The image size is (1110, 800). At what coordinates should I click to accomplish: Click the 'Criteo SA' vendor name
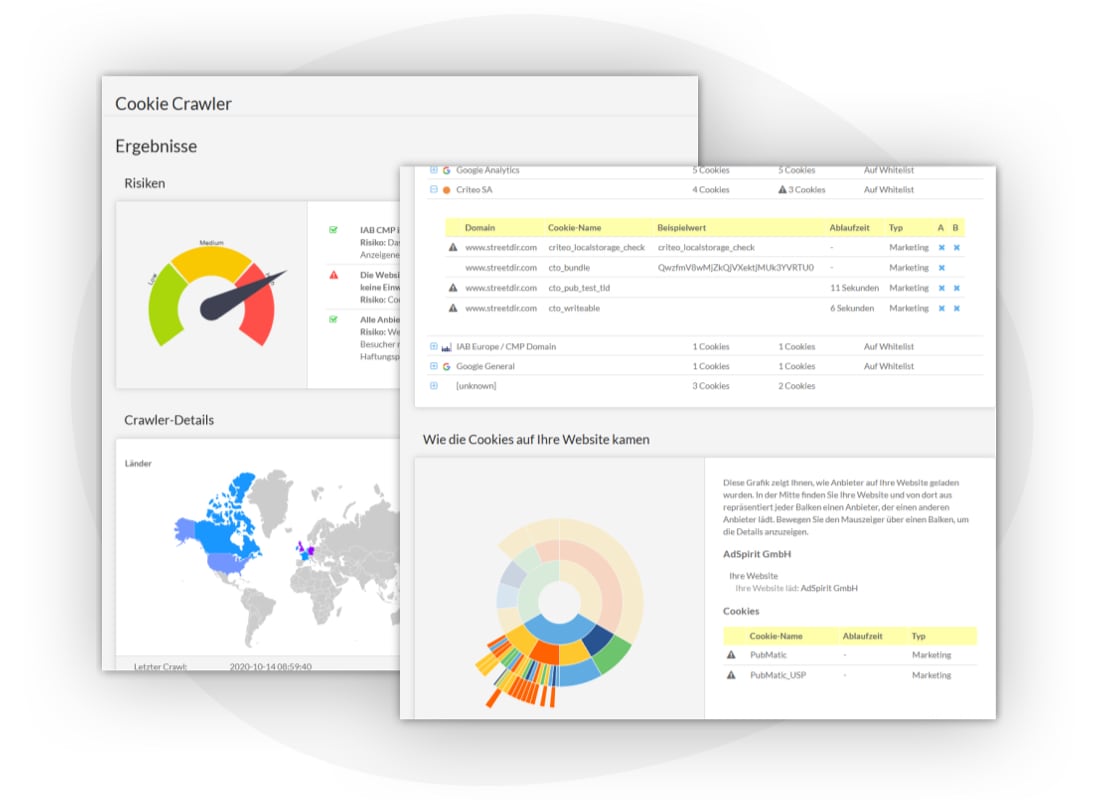[x=474, y=190]
